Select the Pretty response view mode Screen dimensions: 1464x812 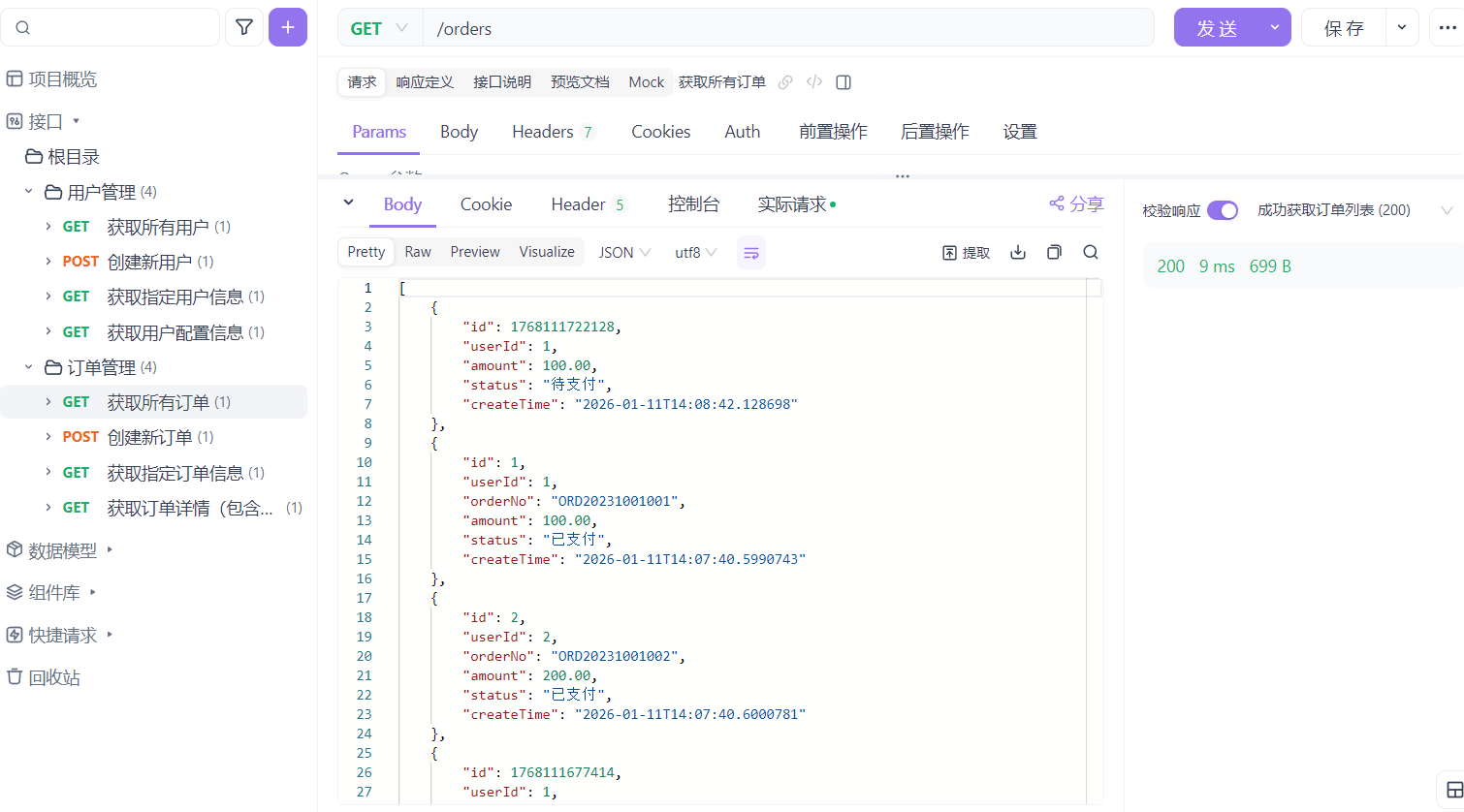[366, 252]
